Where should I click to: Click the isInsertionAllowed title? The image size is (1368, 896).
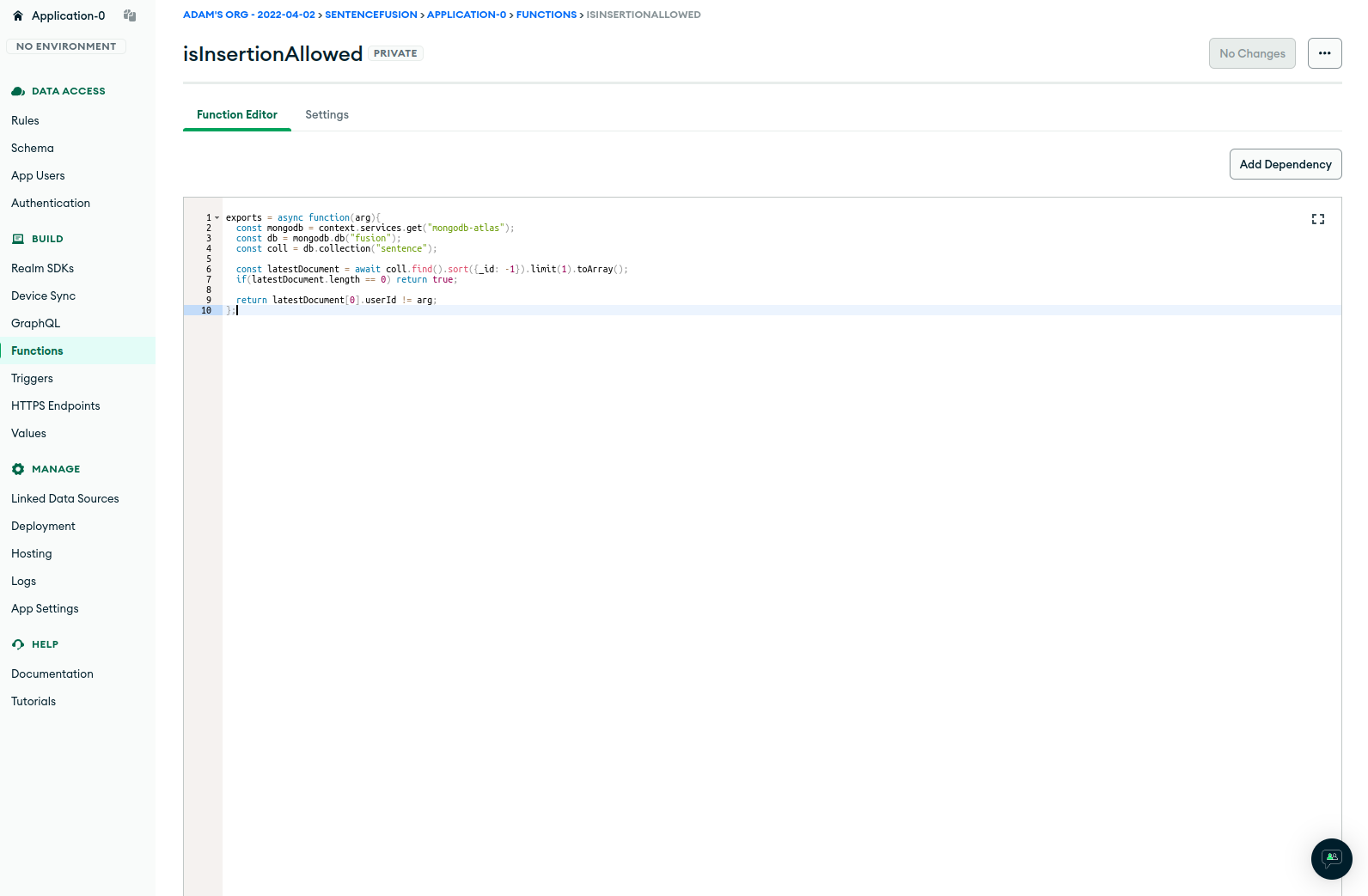click(272, 53)
